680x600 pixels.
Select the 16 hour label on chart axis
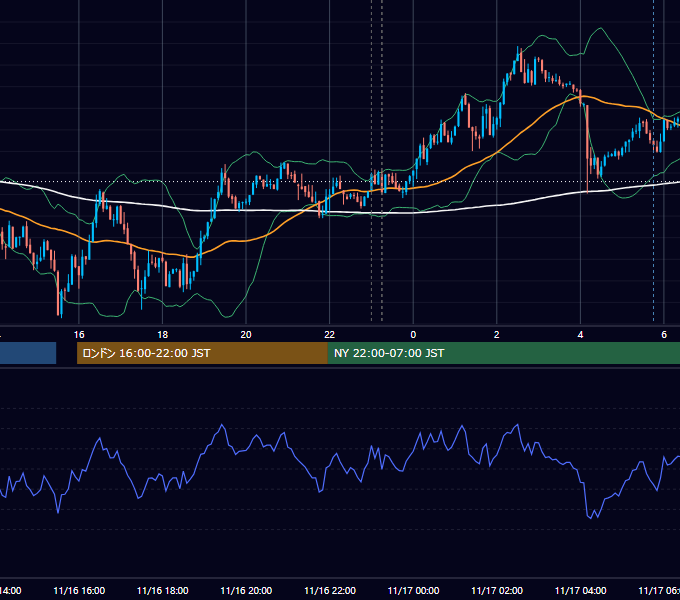(x=79, y=335)
